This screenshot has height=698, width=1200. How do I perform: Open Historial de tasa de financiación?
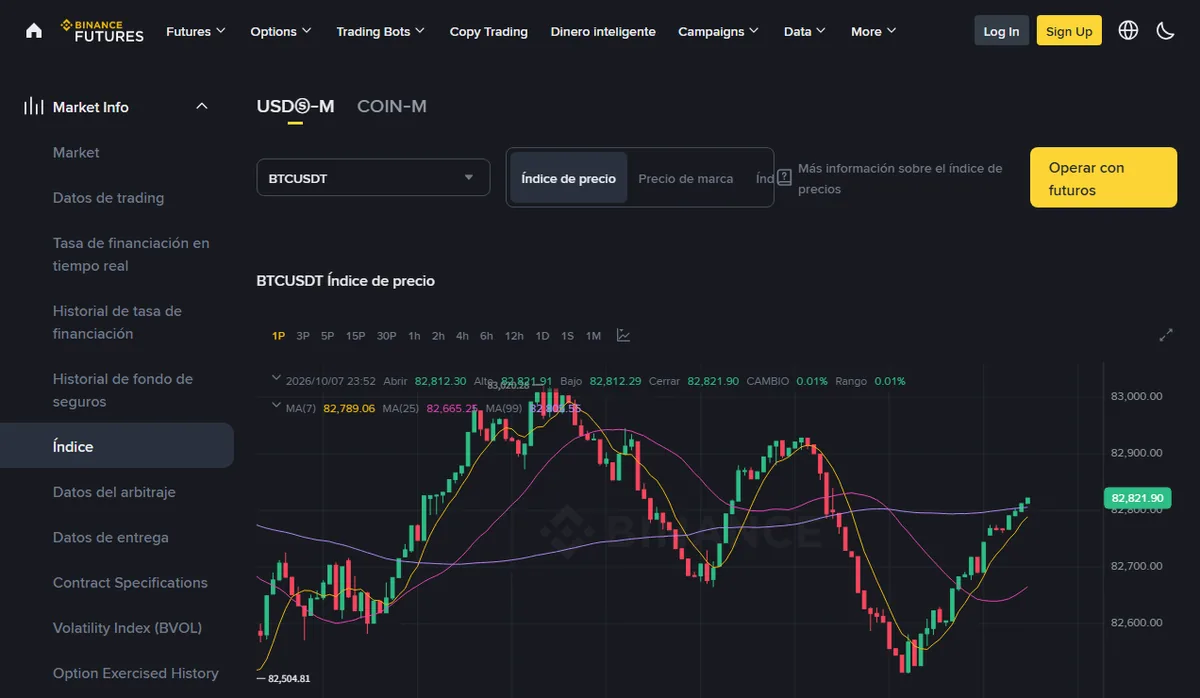click(x=117, y=322)
